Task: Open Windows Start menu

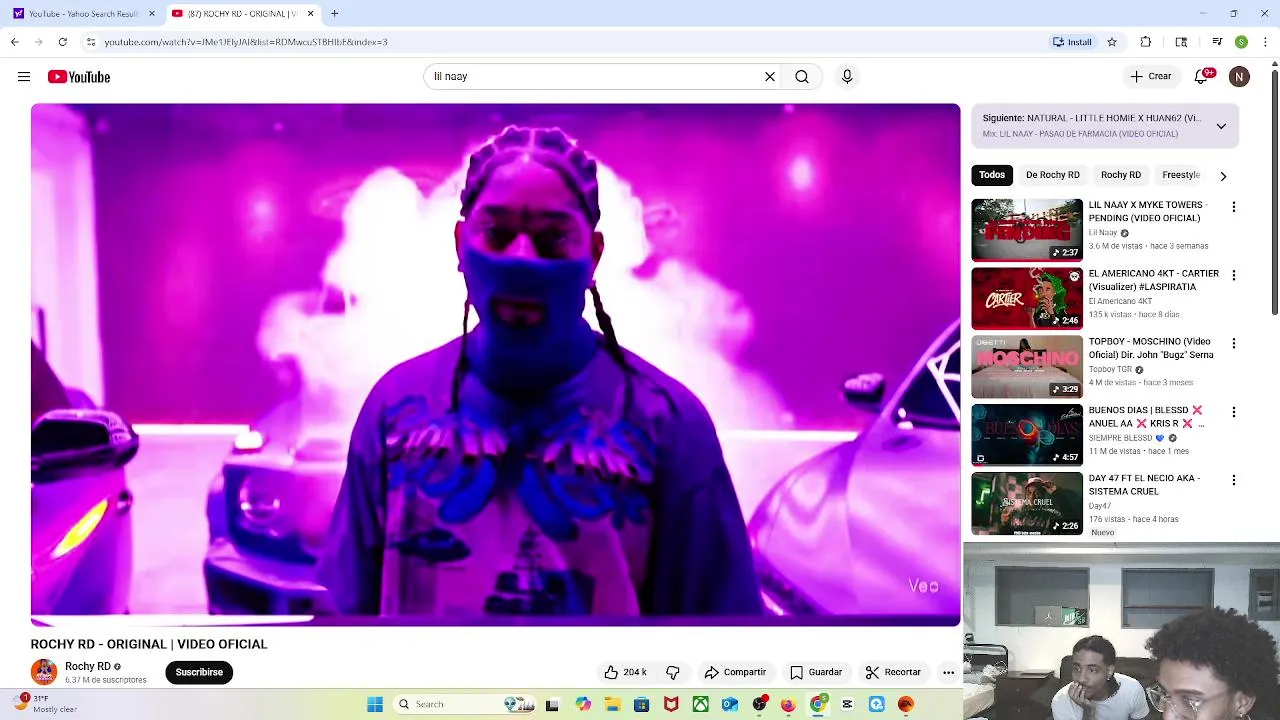Action: click(375, 704)
